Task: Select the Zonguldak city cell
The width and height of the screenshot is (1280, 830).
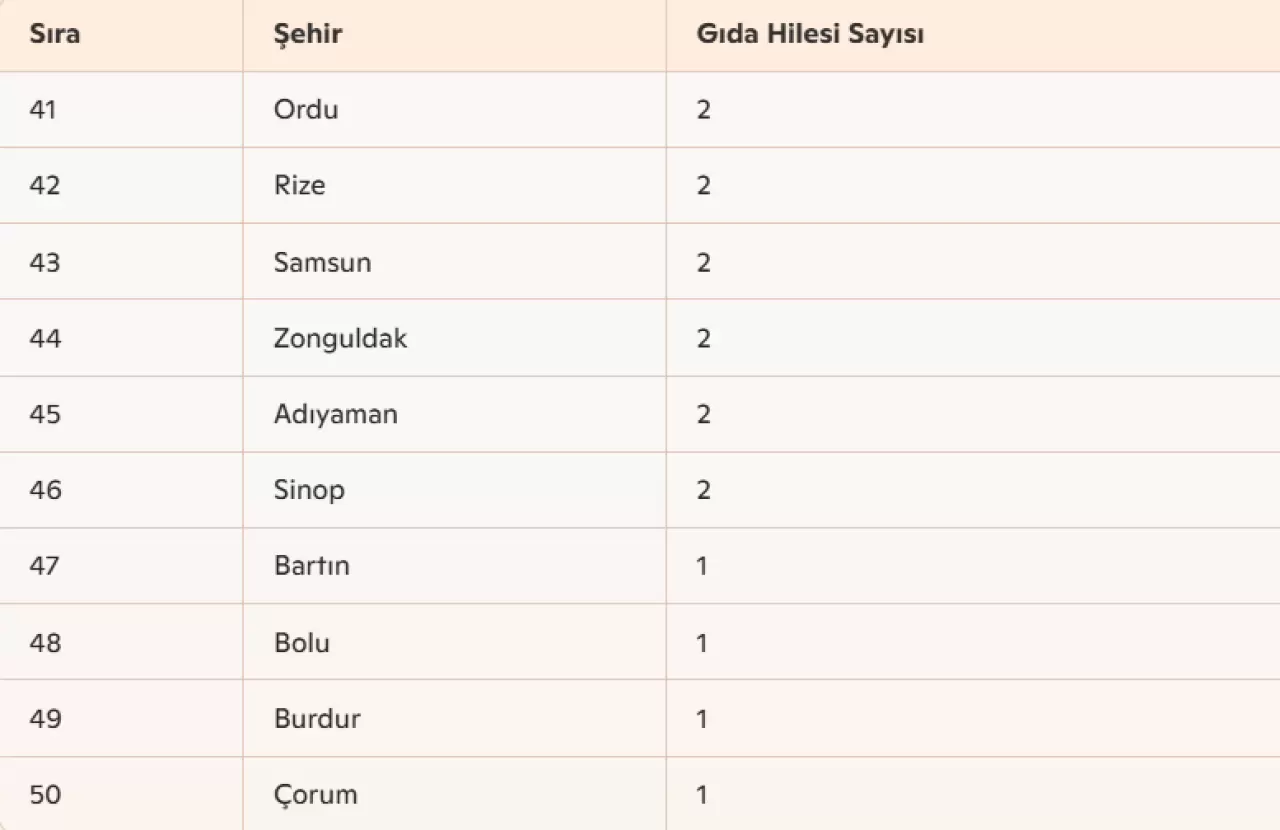Action: point(340,338)
